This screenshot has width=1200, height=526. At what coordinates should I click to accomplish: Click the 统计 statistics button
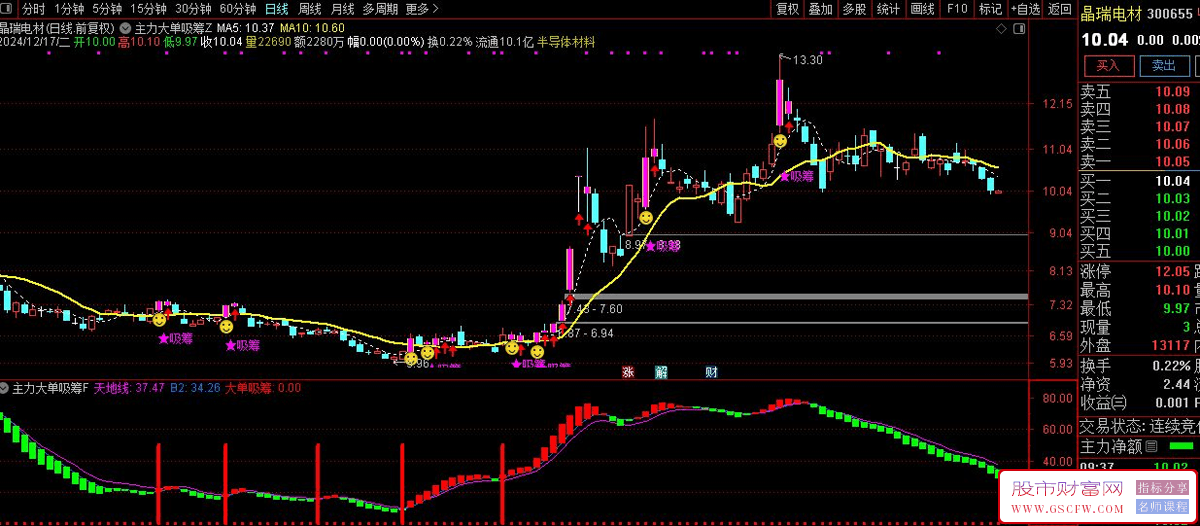point(888,9)
